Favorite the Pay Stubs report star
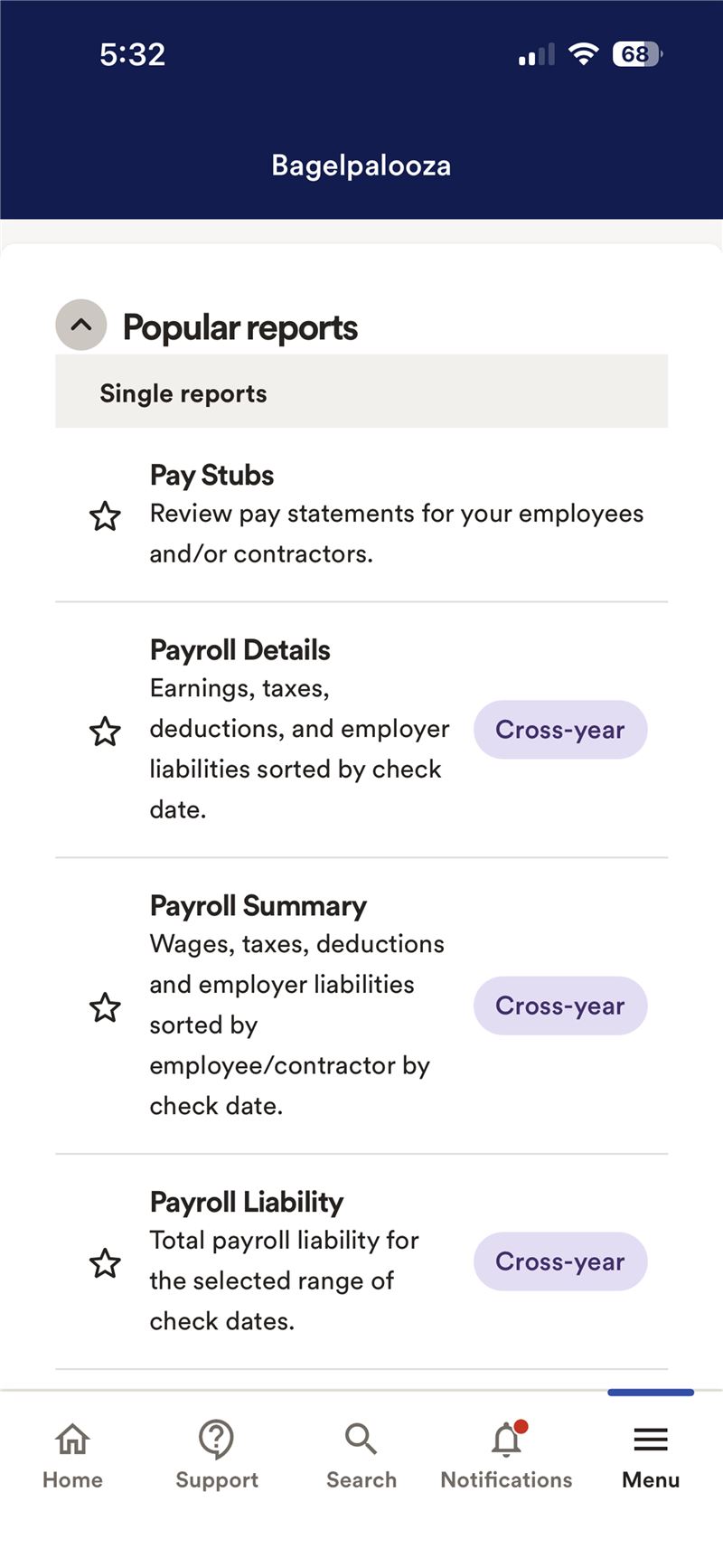This screenshot has height=1568, width=723. [x=105, y=516]
